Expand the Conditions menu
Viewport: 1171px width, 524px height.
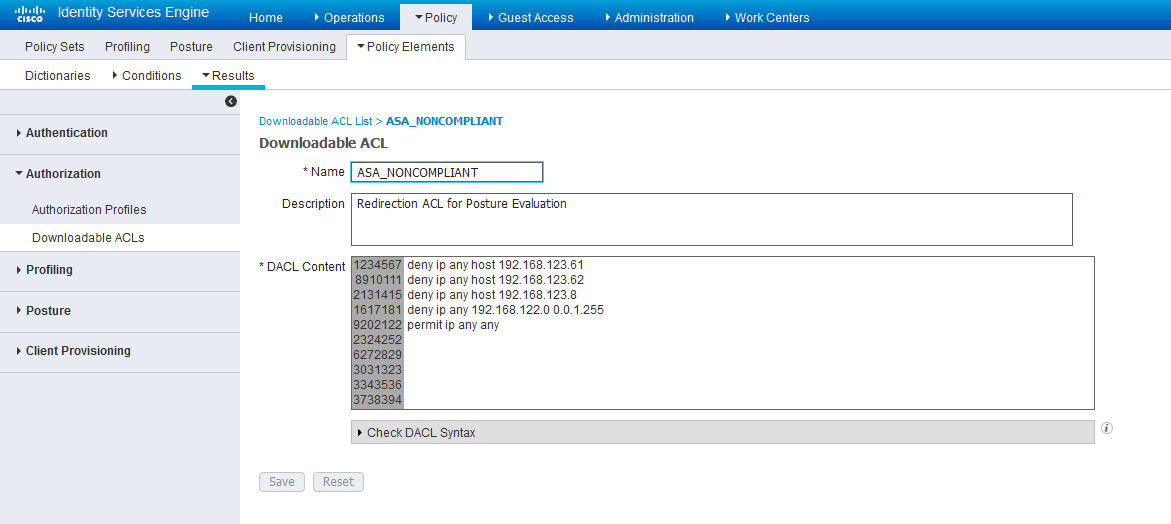click(x=146, y=75)
